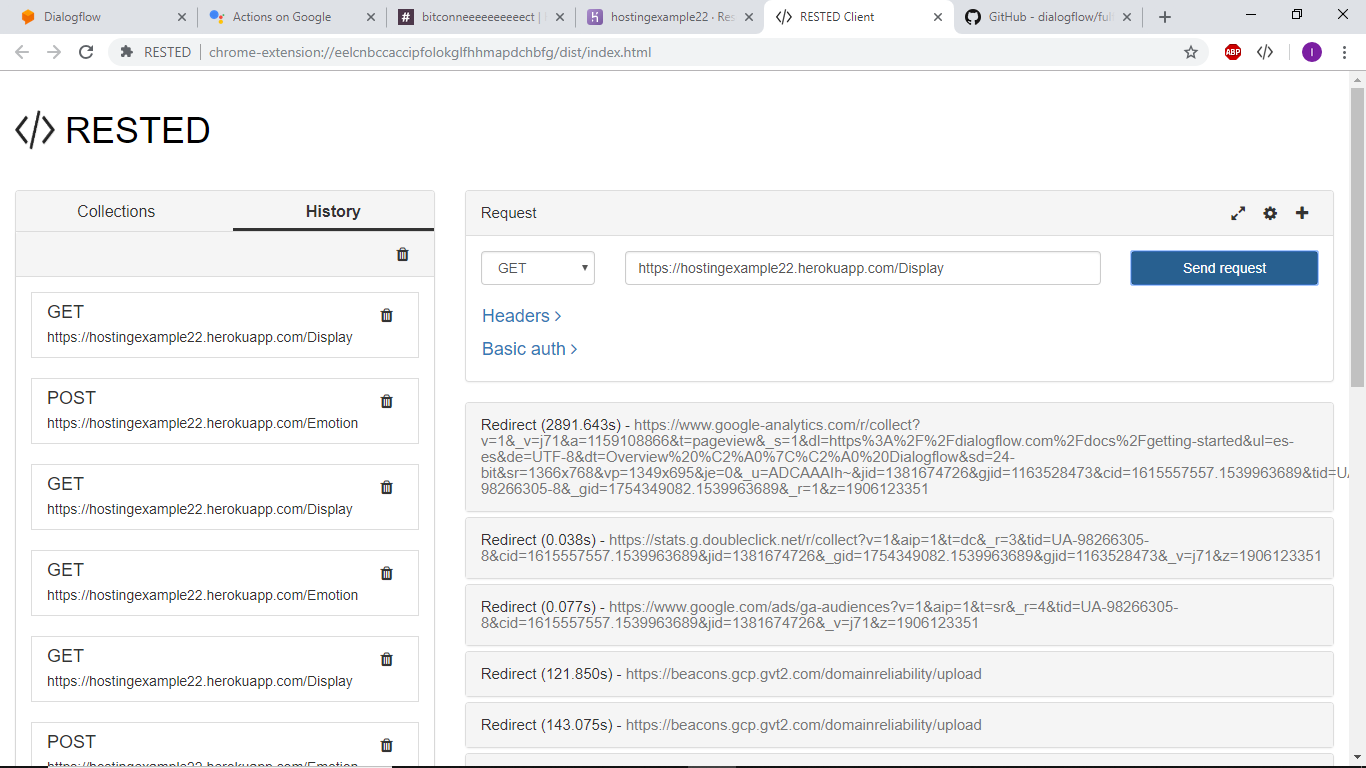Open the RESTED extension toolbar icon
The height and width of the screenshot is (768, 1366).
point(1265,52)
